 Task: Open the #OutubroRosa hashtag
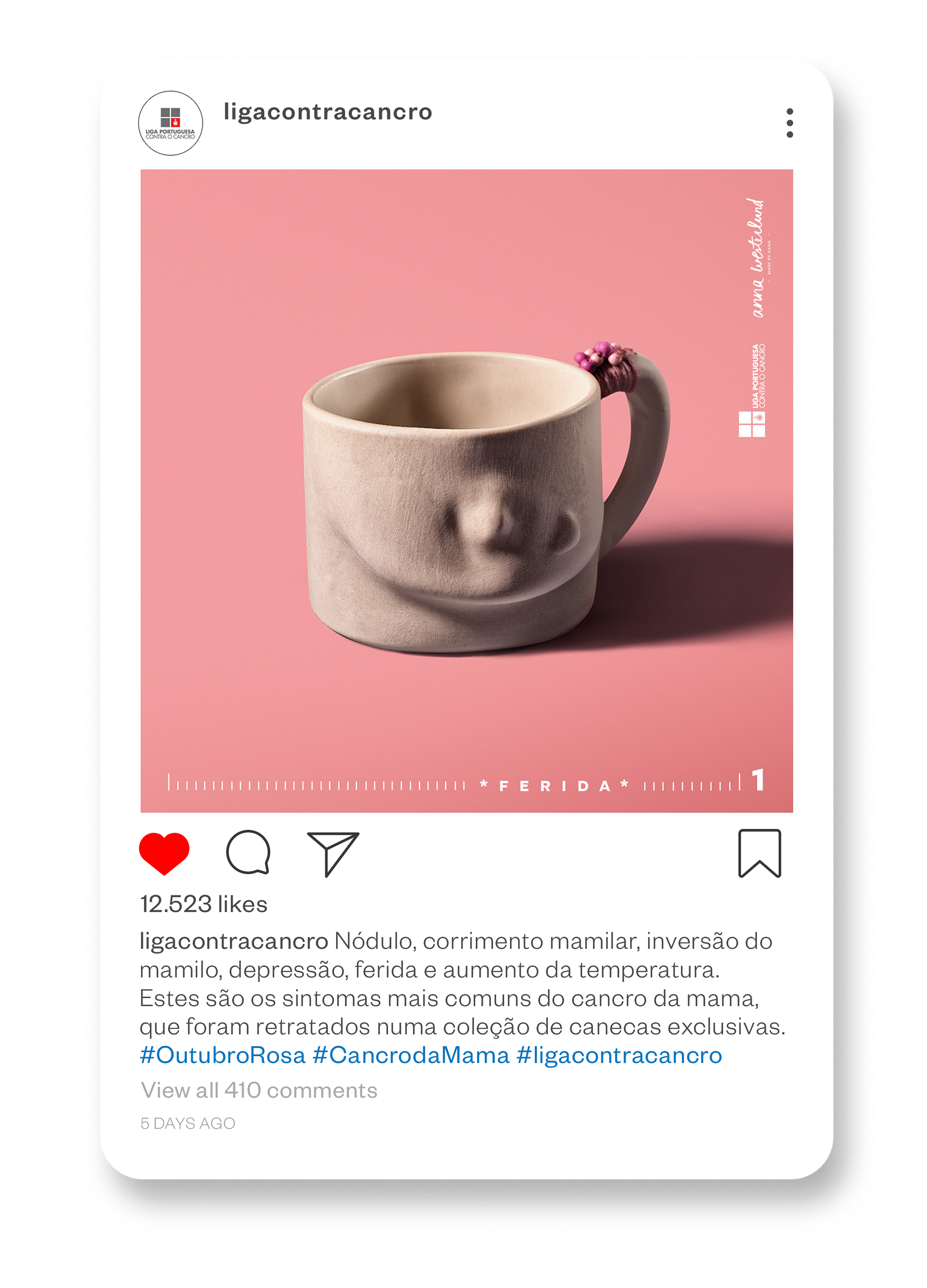coord(223,1055)
